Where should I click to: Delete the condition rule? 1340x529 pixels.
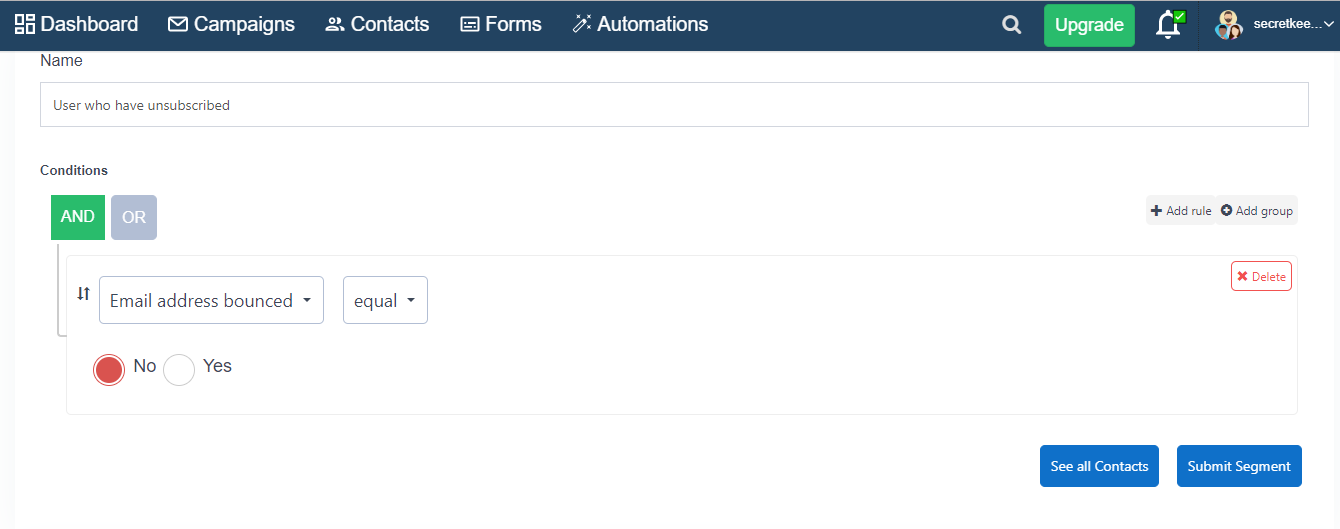(1261, 277)
